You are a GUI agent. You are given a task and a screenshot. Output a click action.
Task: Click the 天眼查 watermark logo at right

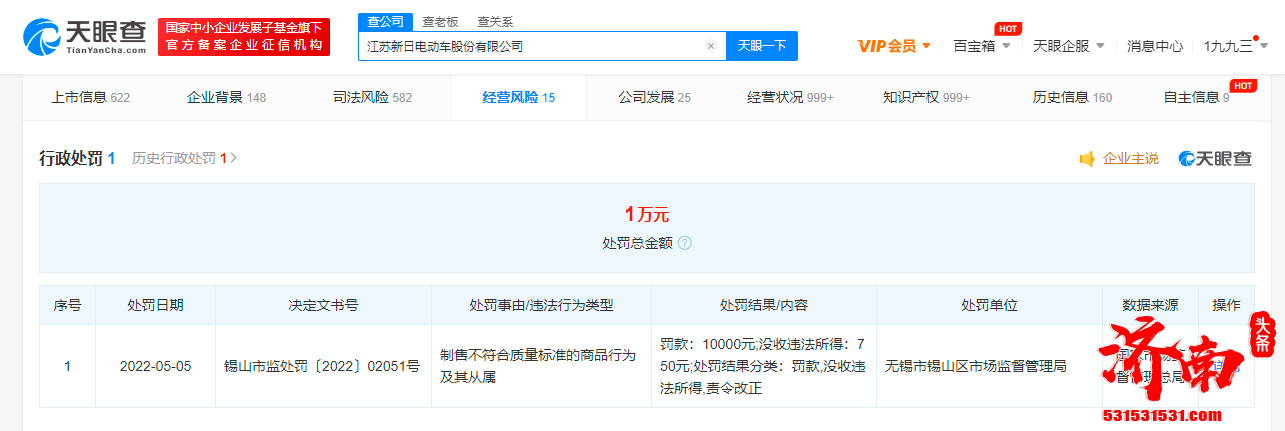(x=1214, y=159)
